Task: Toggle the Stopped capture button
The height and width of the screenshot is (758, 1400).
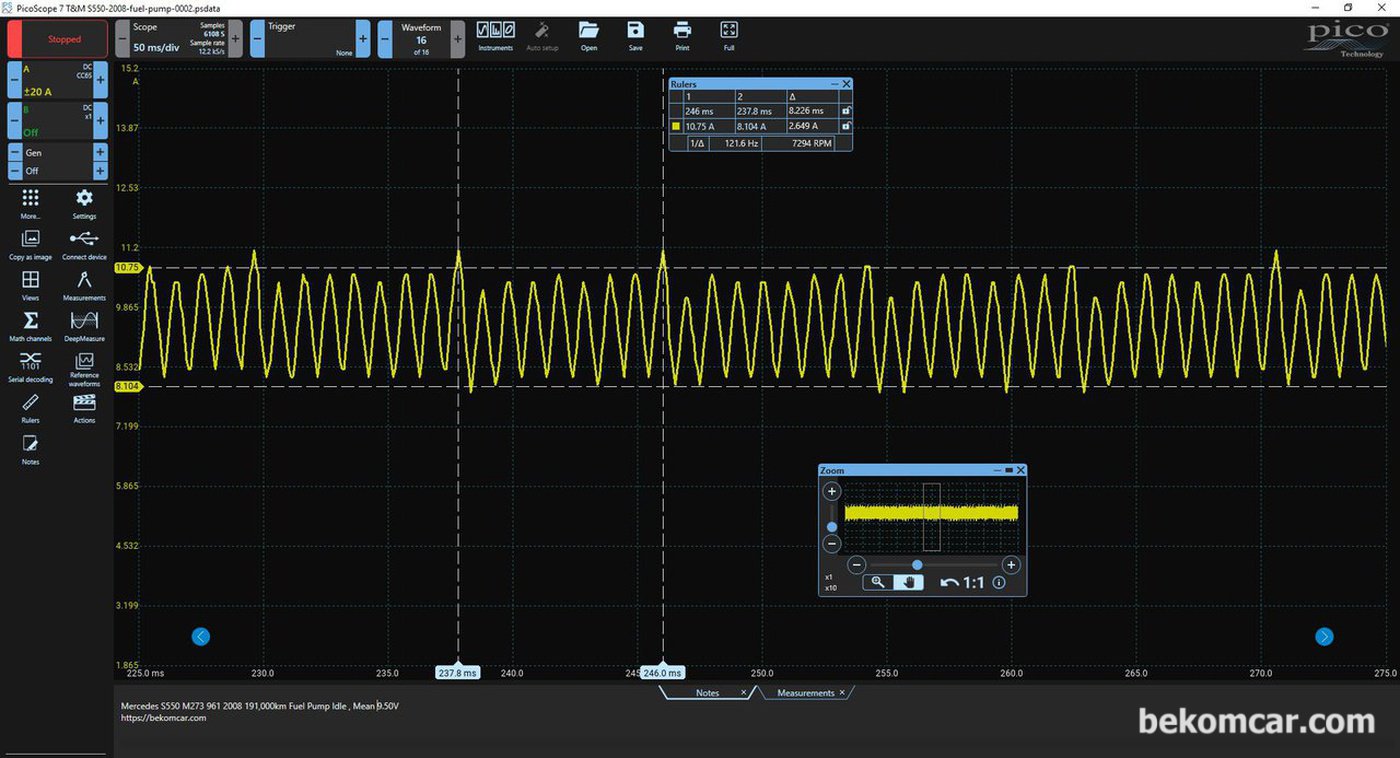Action: click(58, 40)
